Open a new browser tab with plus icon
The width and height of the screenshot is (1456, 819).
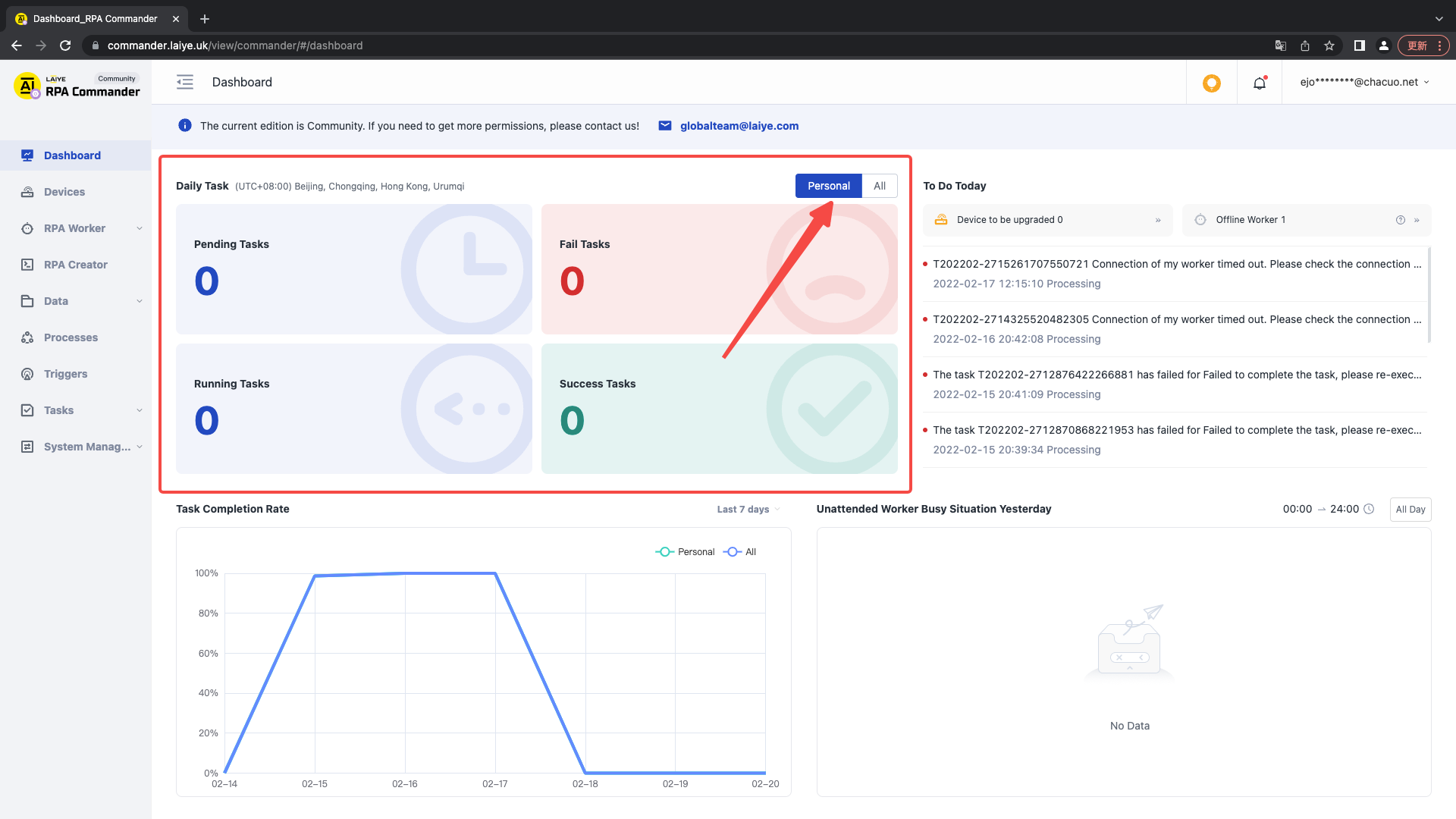click(205, 19)
